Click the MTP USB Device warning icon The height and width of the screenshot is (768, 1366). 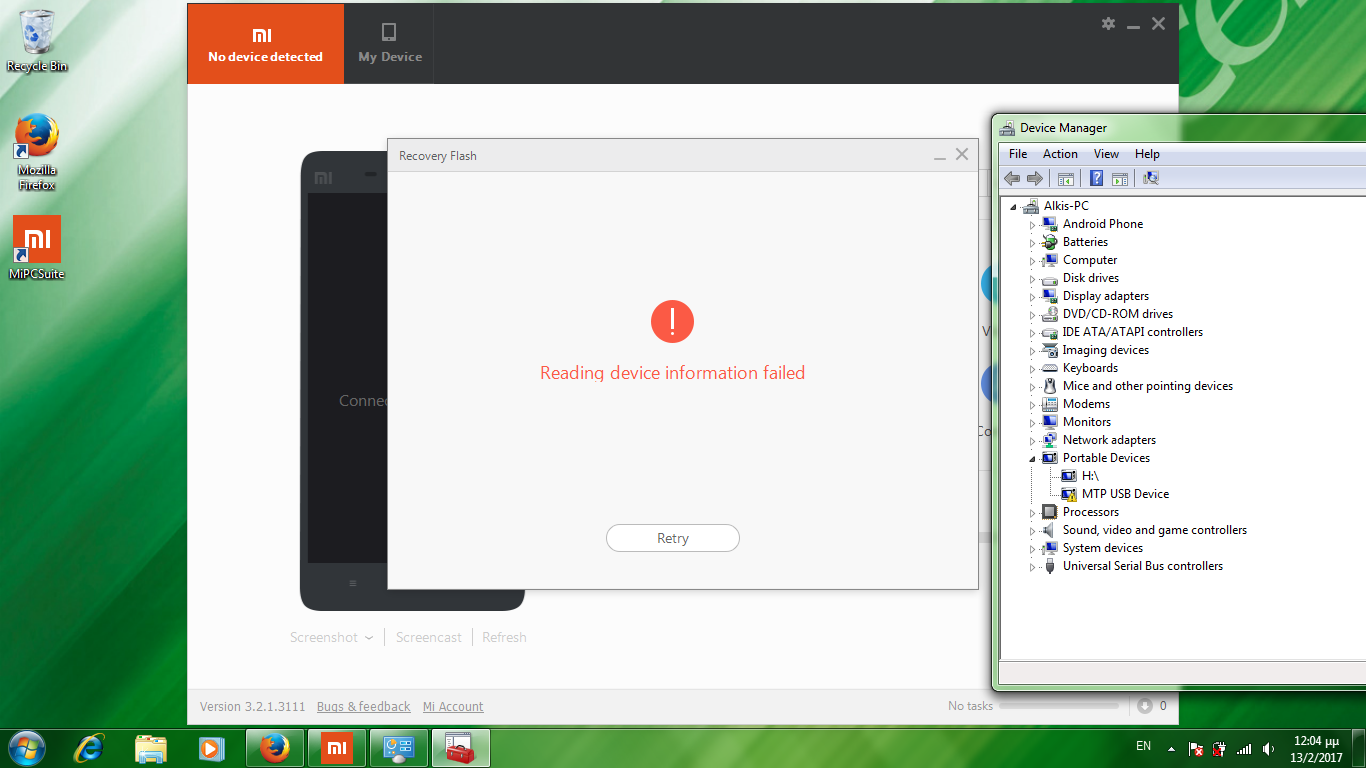[x=1068, y=494]
